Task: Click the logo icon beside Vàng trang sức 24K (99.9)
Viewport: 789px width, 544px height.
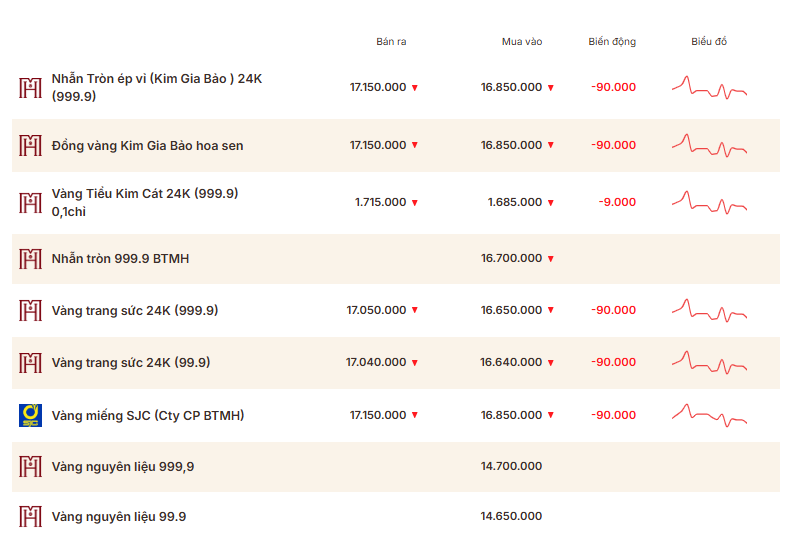Action: click(30, 362)
